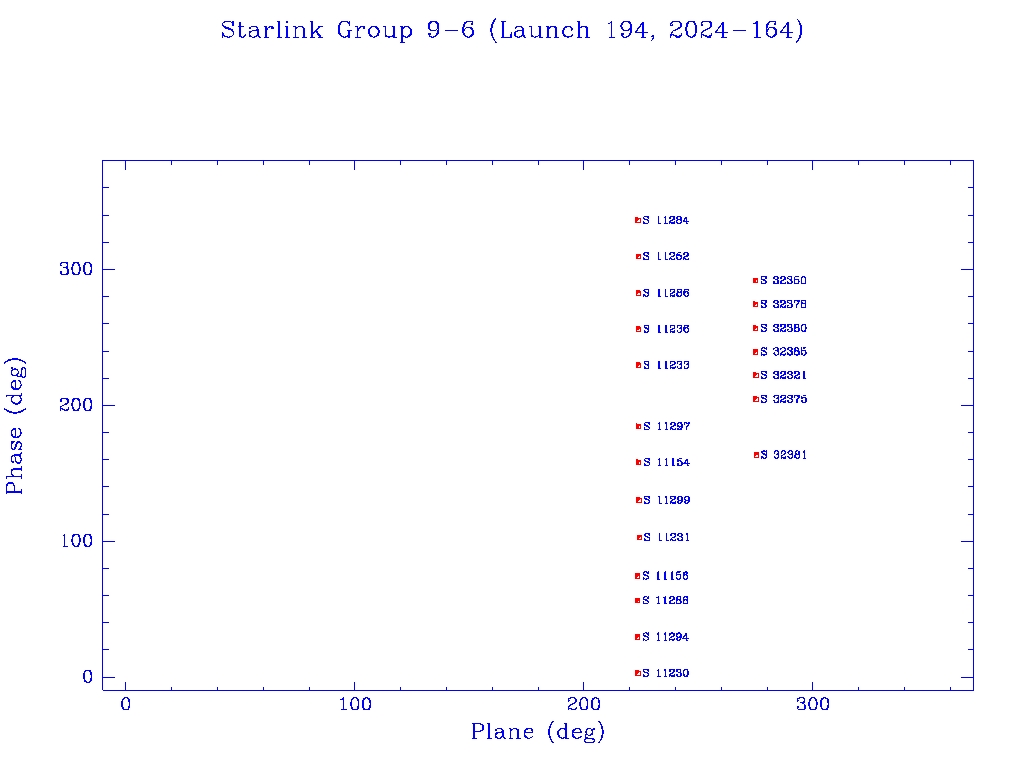Click the red marker beside S 11233
Viewport: 1024px width, 768px height.
[x=639, y=365]
